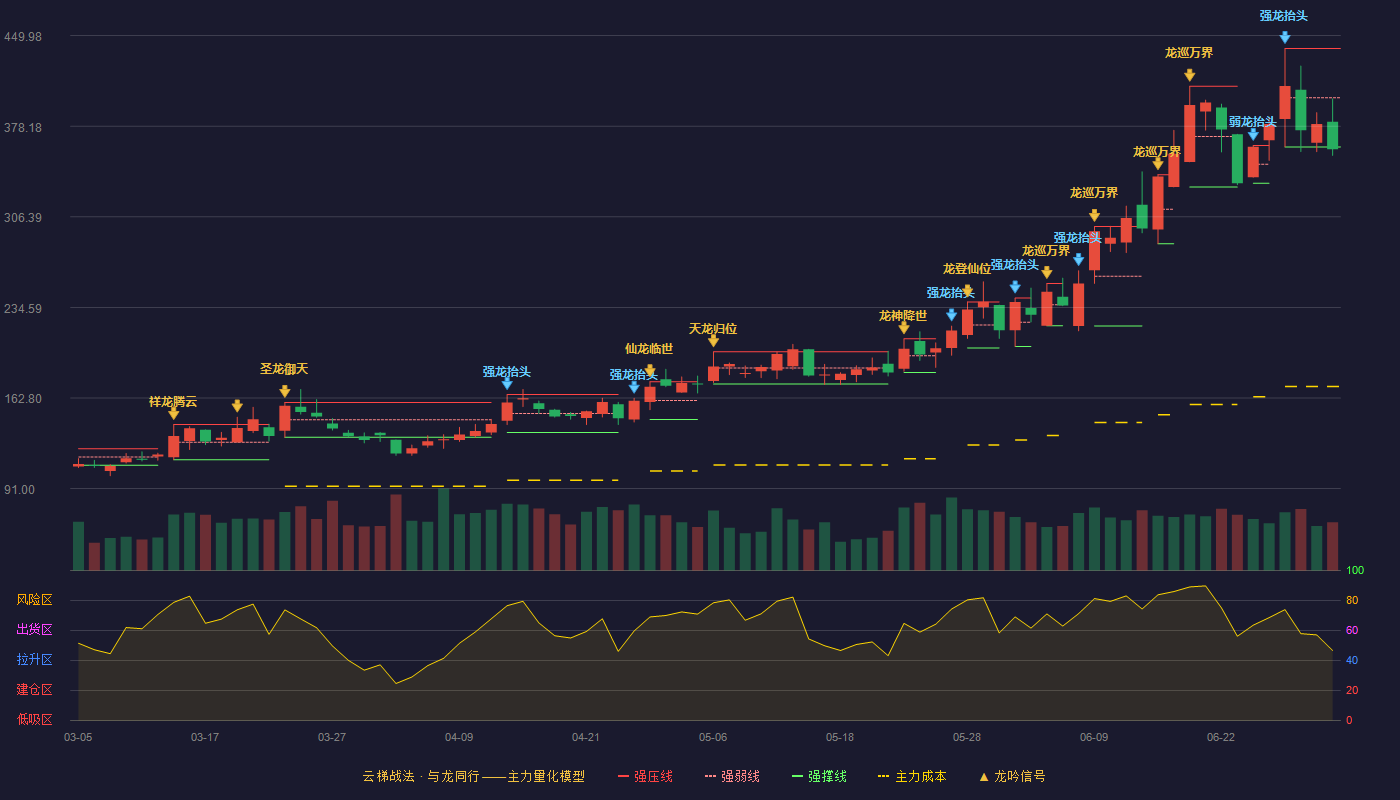
Task: Click the yellow arrow of the highest 龙巡万界 signal
Action: [x=1190, y=75]
